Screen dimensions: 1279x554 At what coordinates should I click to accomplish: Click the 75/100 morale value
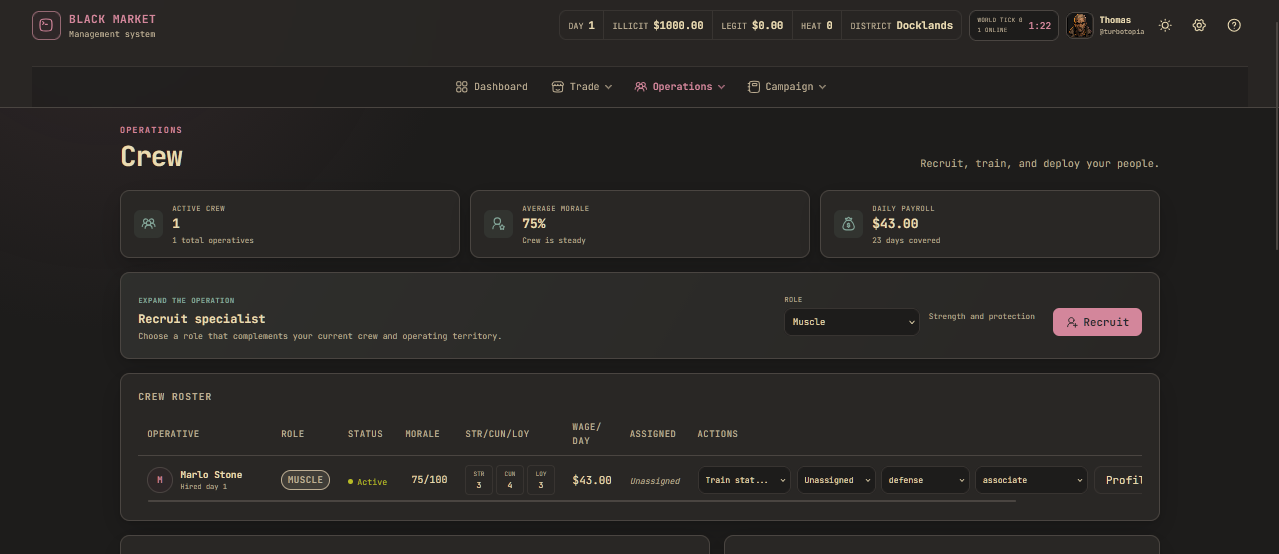(x=429, y=480)
